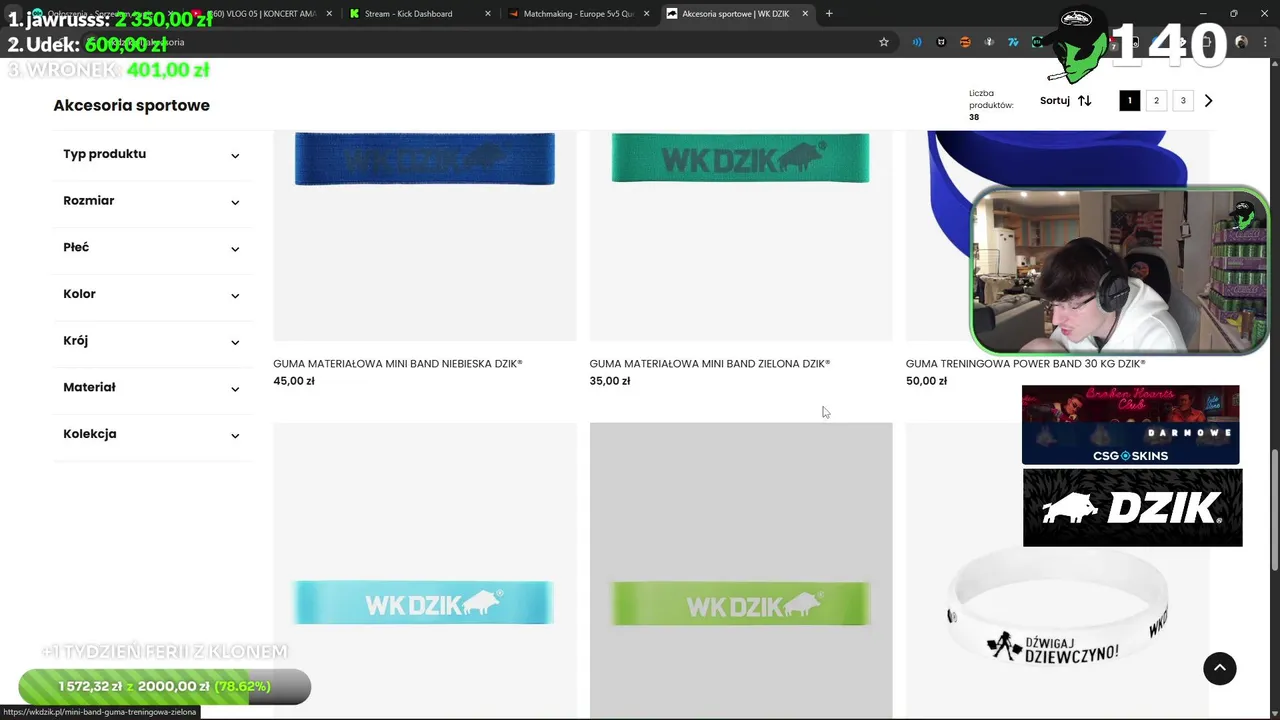Expand the Typ produktu filter
The width and height of the screenshot is (1280, 720).
(x=152, y=155)
